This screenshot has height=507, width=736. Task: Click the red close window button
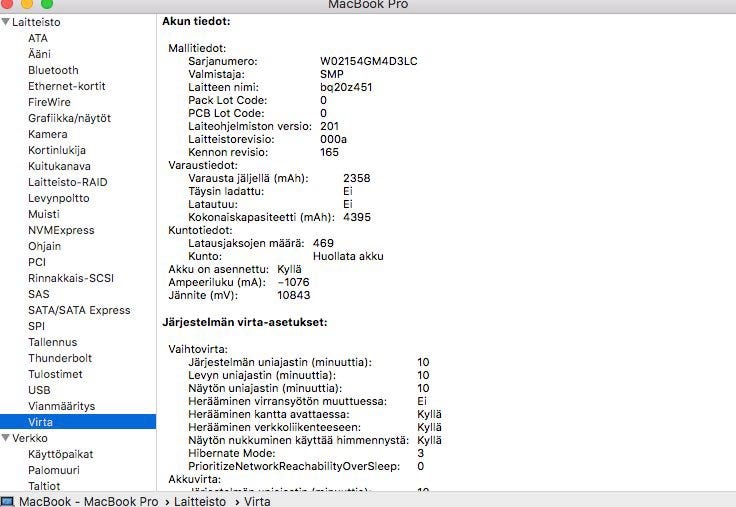click(x=7, y=3)
